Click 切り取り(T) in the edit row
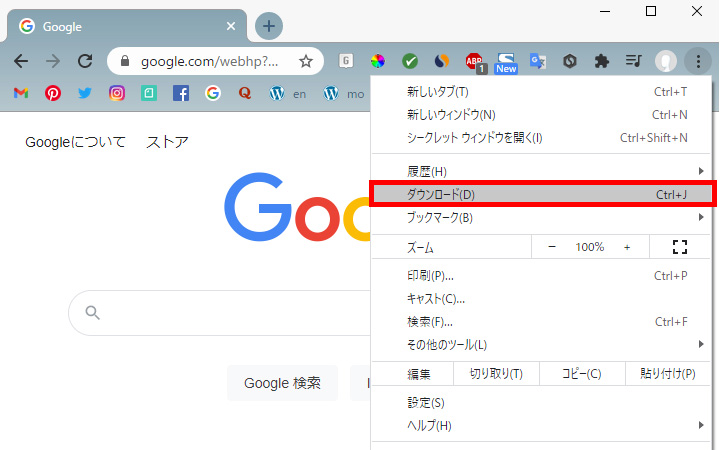 click(496, 374)
